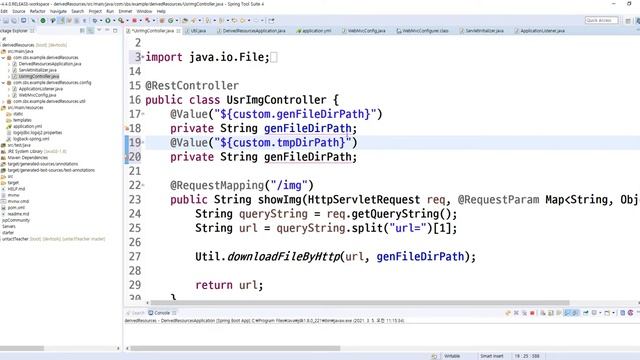Select the Console view tab

(x=162, y=313)
